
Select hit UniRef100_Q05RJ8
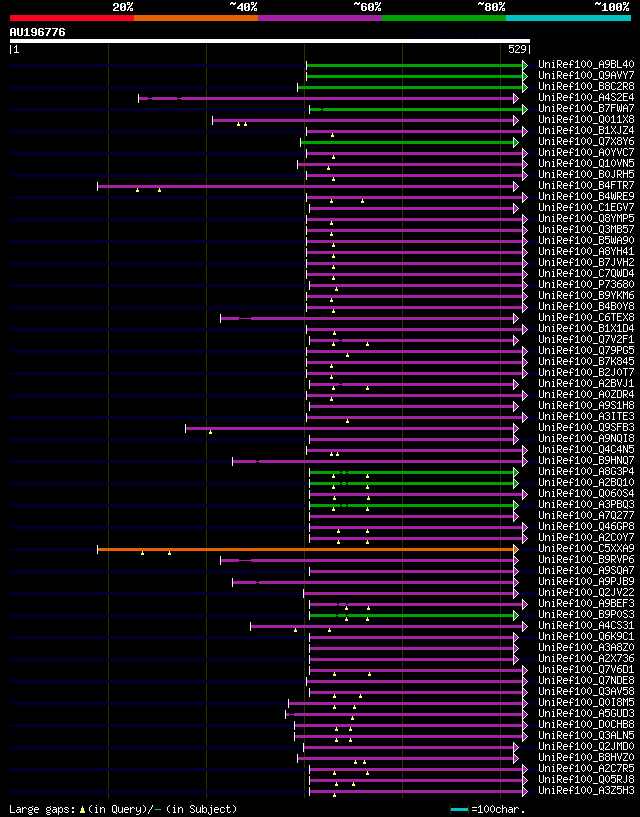(x=586, y=780)
